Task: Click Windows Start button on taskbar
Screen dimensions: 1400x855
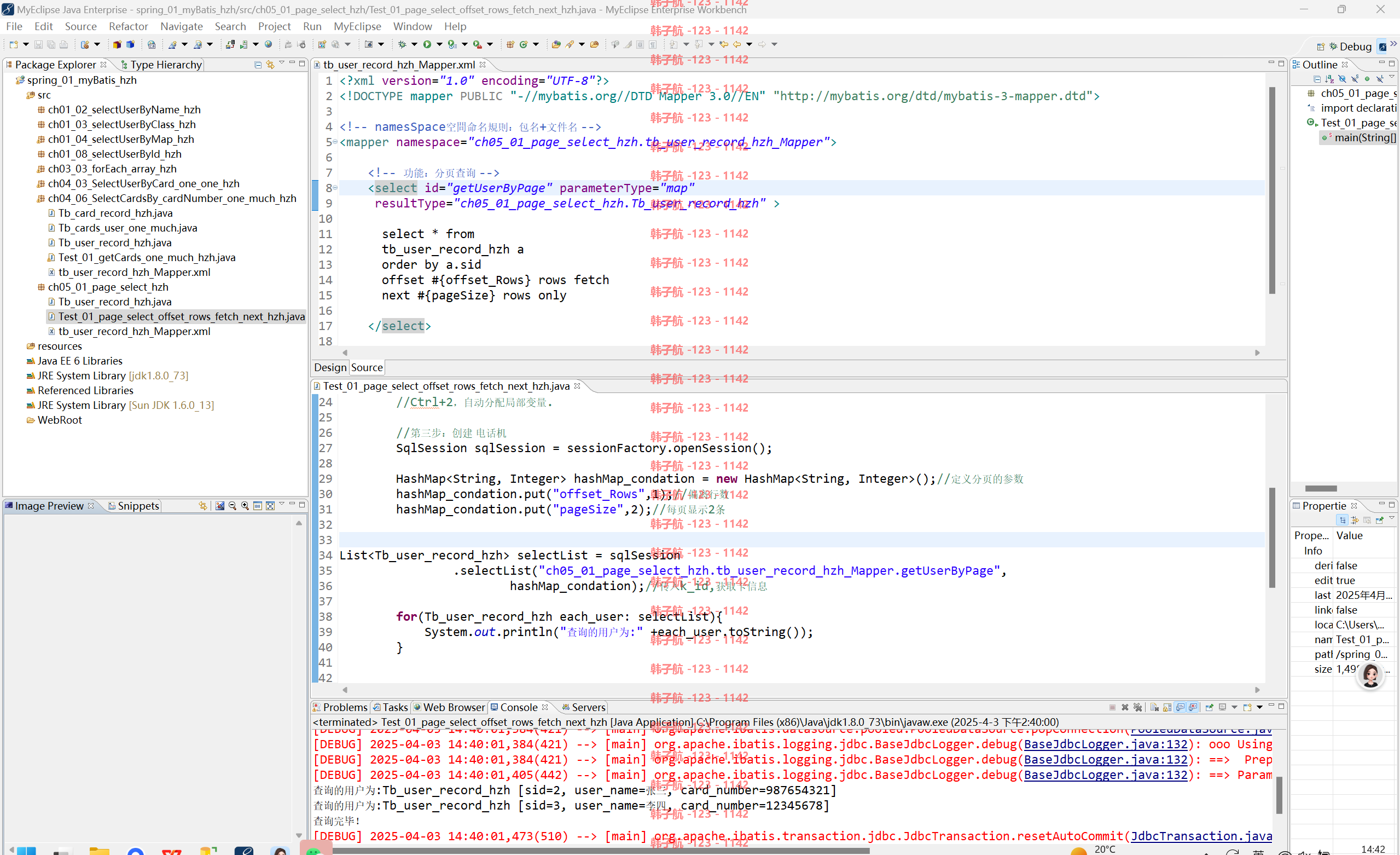Action: pyautogui.click(x=26, y=851)
